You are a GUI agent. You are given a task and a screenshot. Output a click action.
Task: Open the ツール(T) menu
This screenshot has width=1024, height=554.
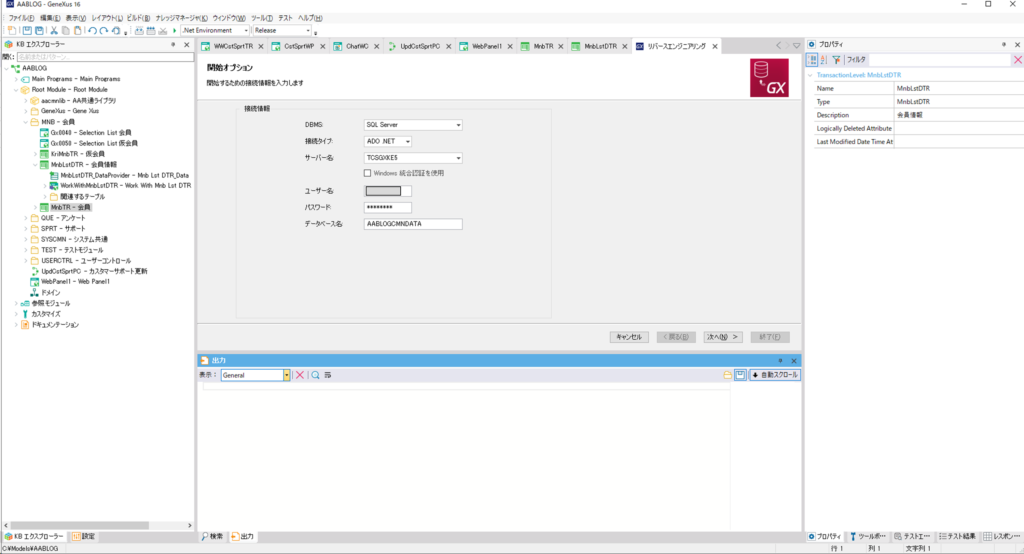(x=262, y=18)
